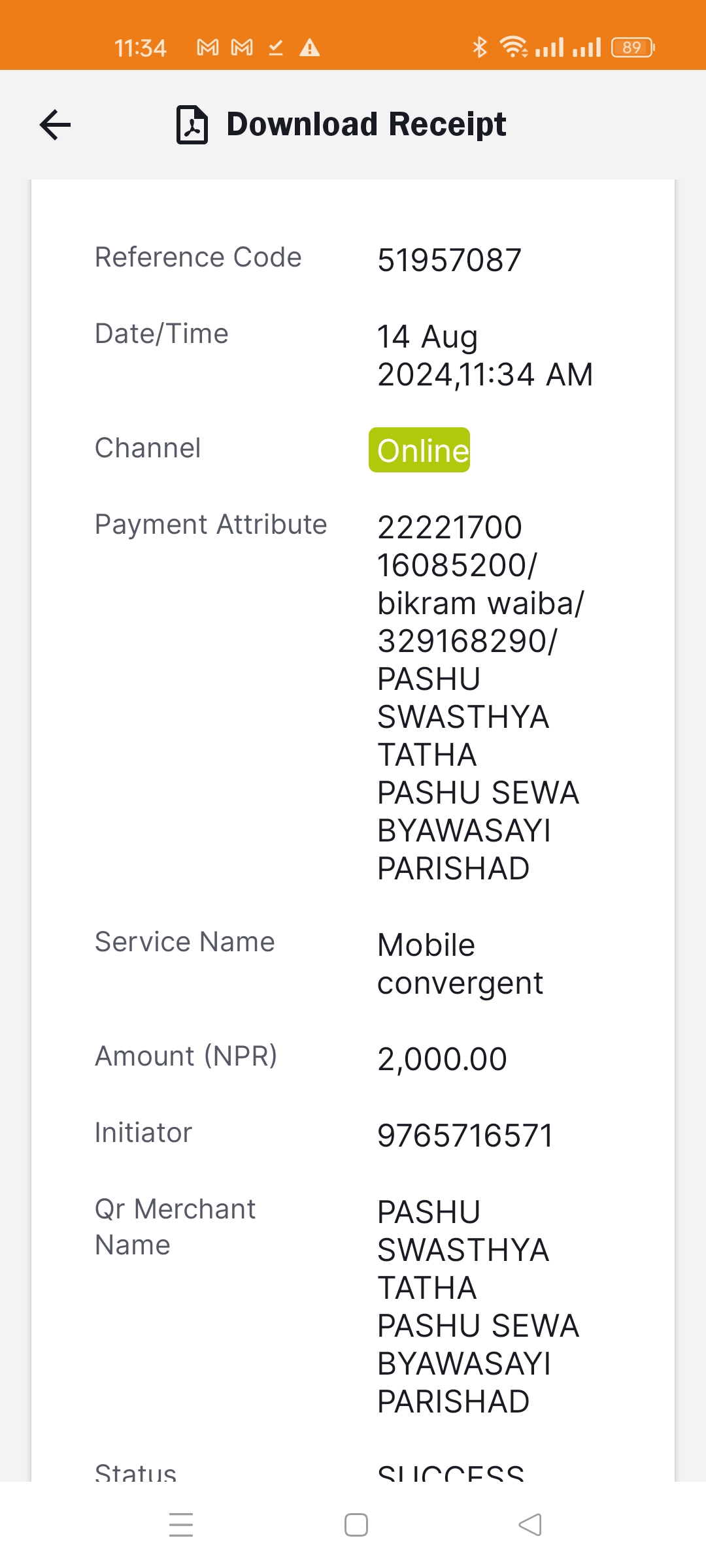Tap the download-complete checkmark notification icon
The height and width of the screenshot is (1568, 706).
click(276, 47)
